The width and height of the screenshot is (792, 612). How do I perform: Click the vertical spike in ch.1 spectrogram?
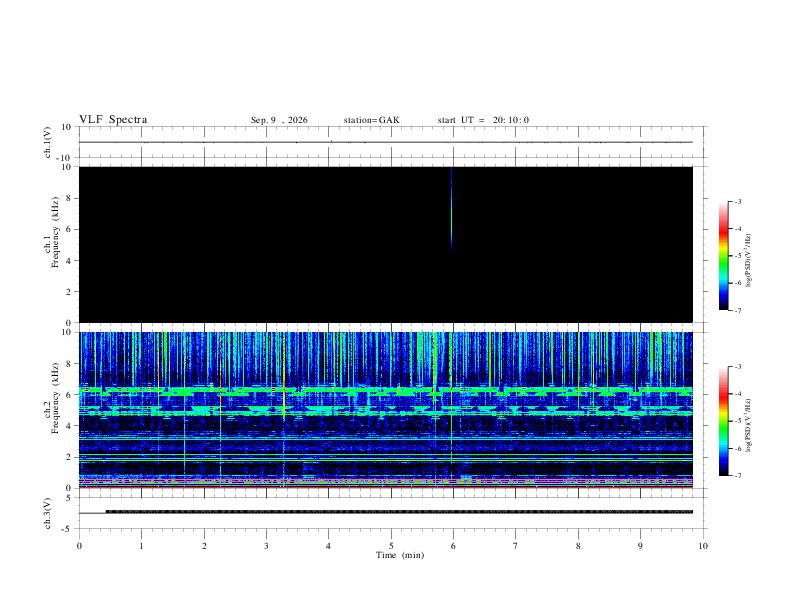(452, 210)
